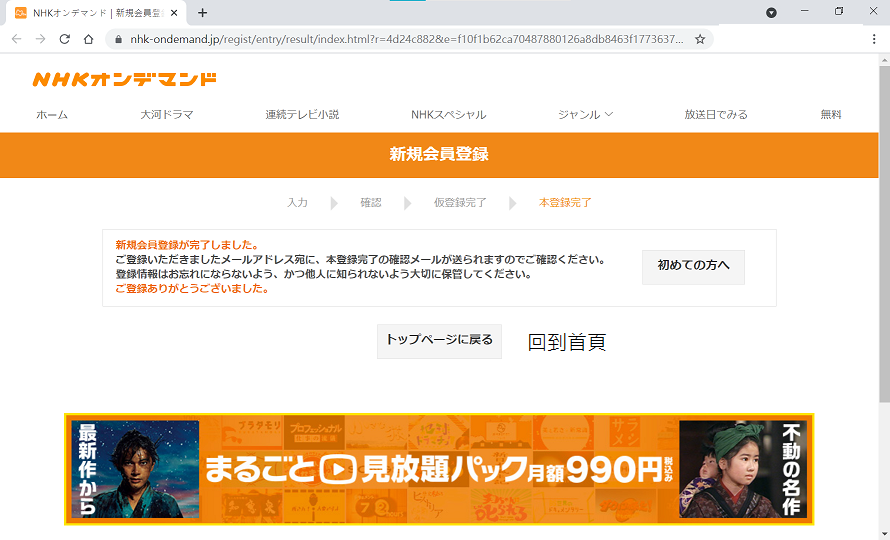Reload the page with the refresh icon
The height and width of the screenshot is (540, 890).
(65, 39)
